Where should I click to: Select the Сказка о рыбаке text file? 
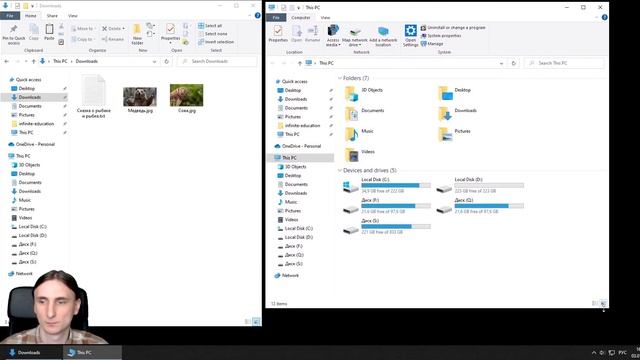93,96
